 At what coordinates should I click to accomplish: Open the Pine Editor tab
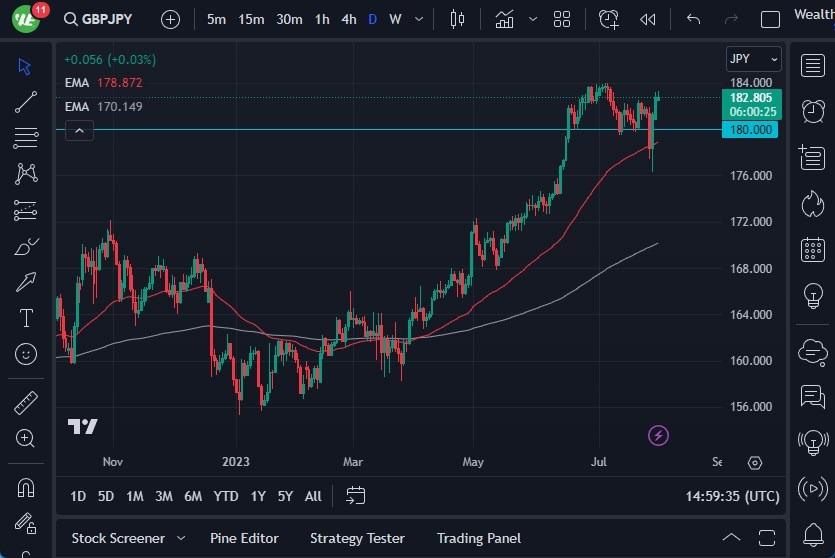[x=245, y=538]
